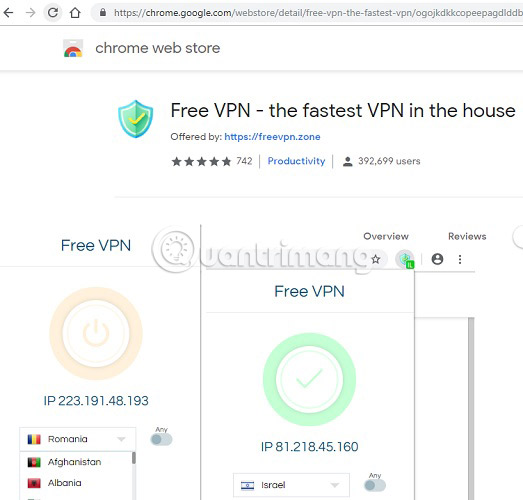Screen dimensions: 523x500
Task: Go to the browser home icon
Action: (x=75, y=13)
